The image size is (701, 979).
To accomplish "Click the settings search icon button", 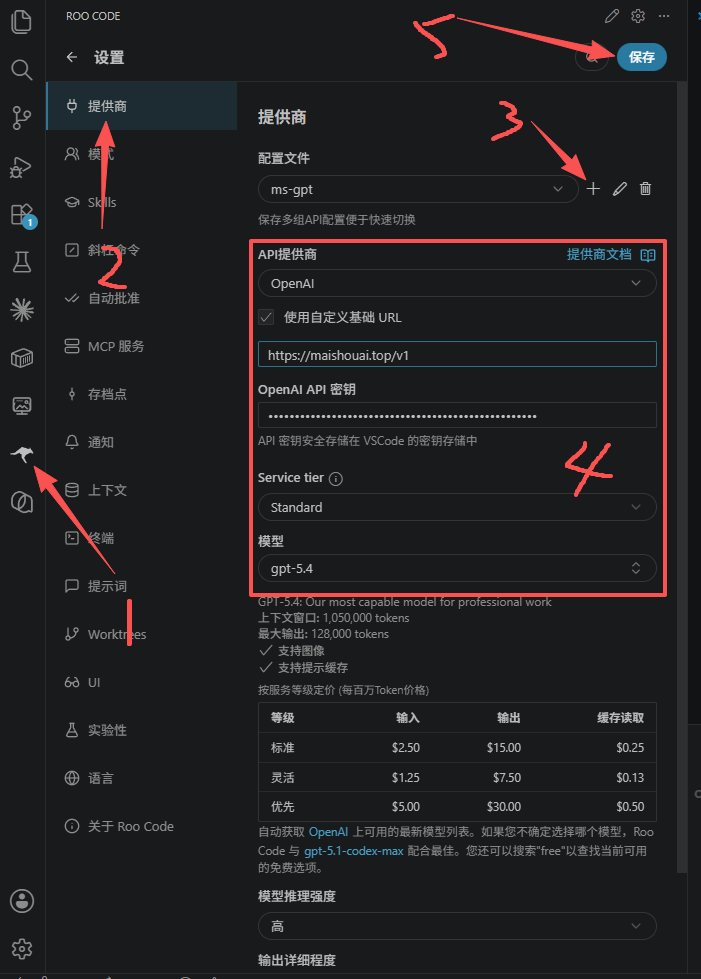I will 591,57.
